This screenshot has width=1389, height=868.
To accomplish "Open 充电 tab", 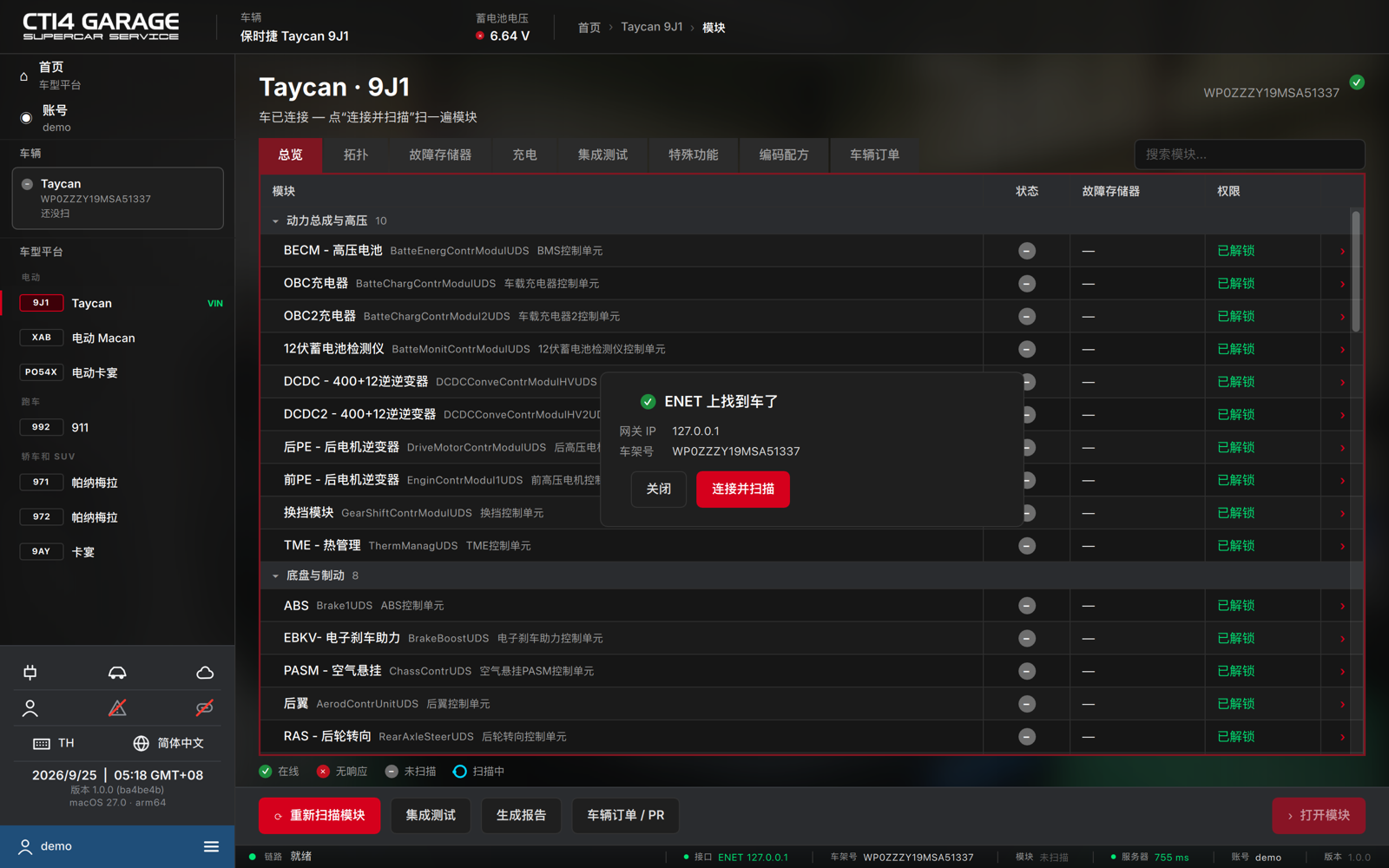I will [524, 155].
